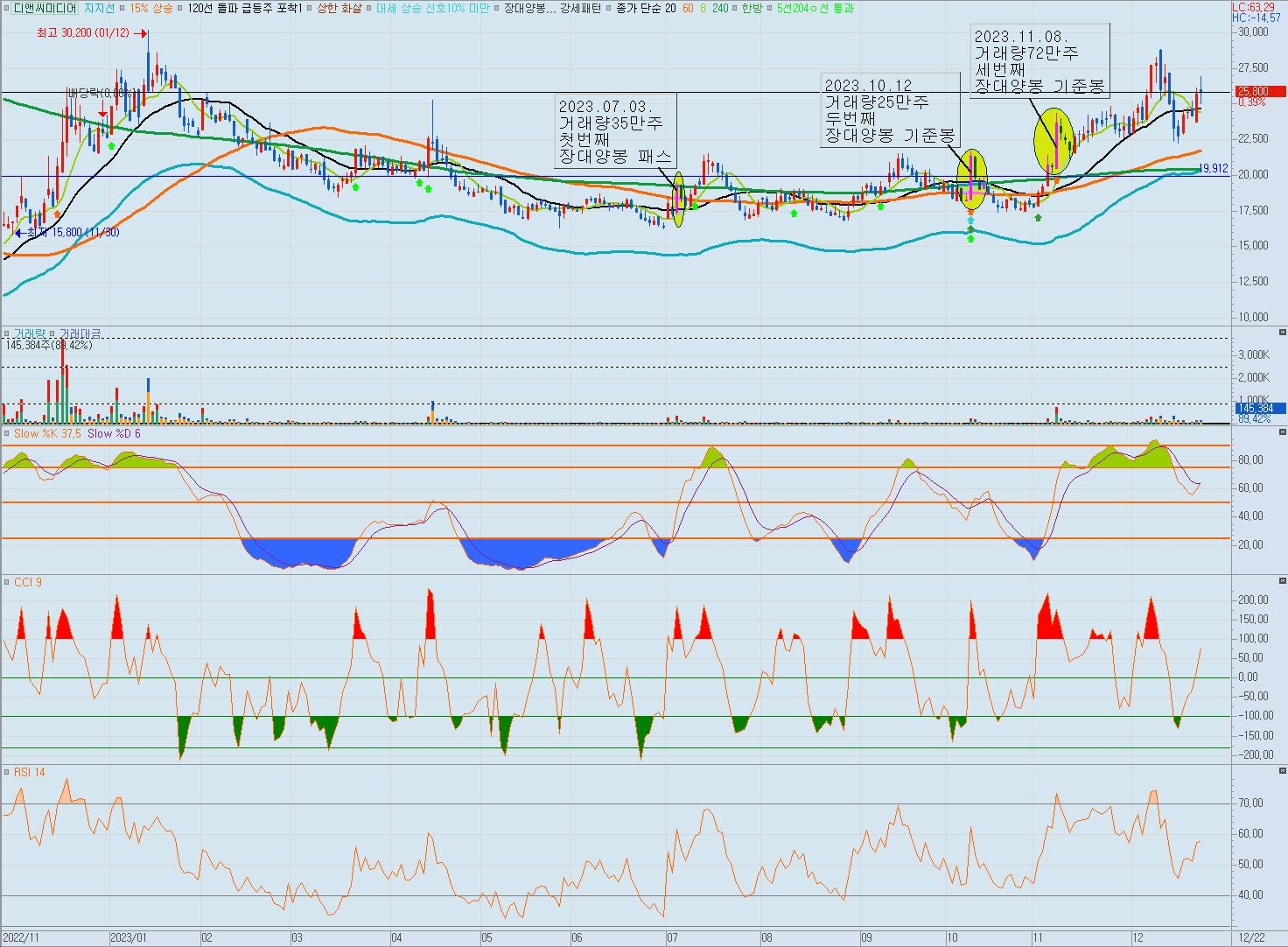The height and width of the screenshot is (947, 1288).
Task: Click square marker before 거래대금 label
Action: point(52,333)
